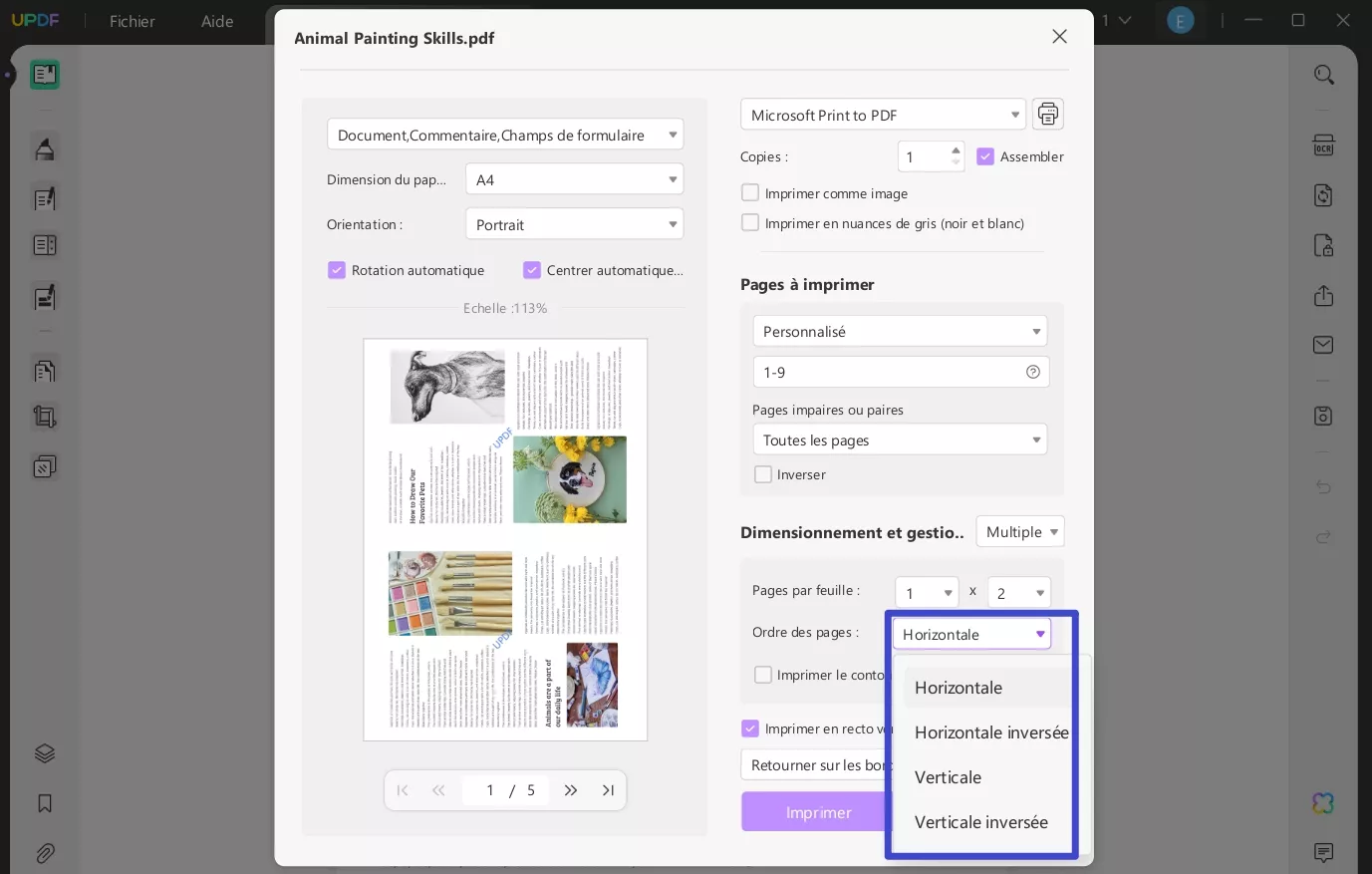Image resolution: width=1372 pixels, height=874 pixels.
Task: Open the Bookmark icon in the lower left sidebar
Action: click(x=45, y=803)
